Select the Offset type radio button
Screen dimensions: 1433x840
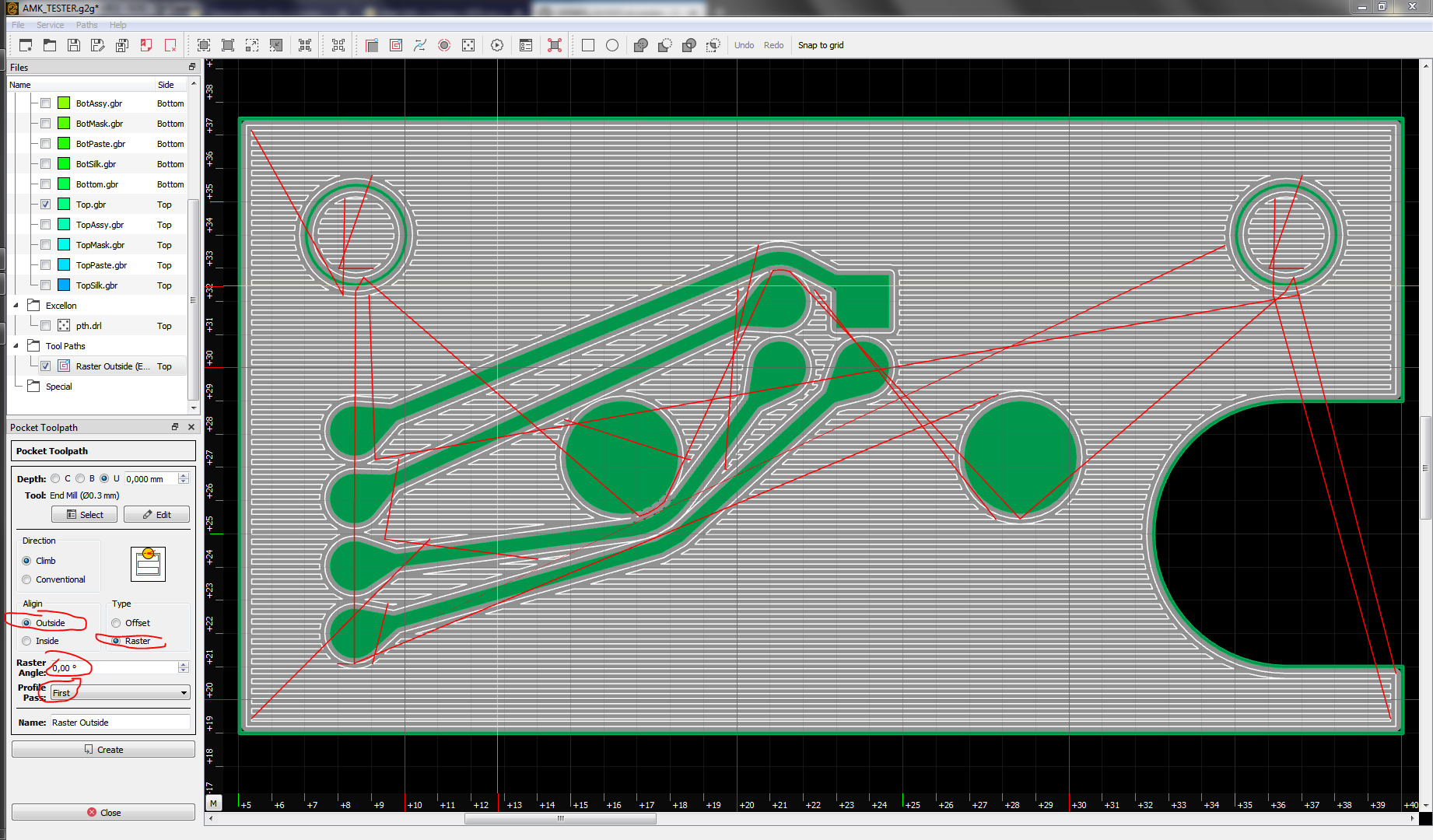point(116,623)
